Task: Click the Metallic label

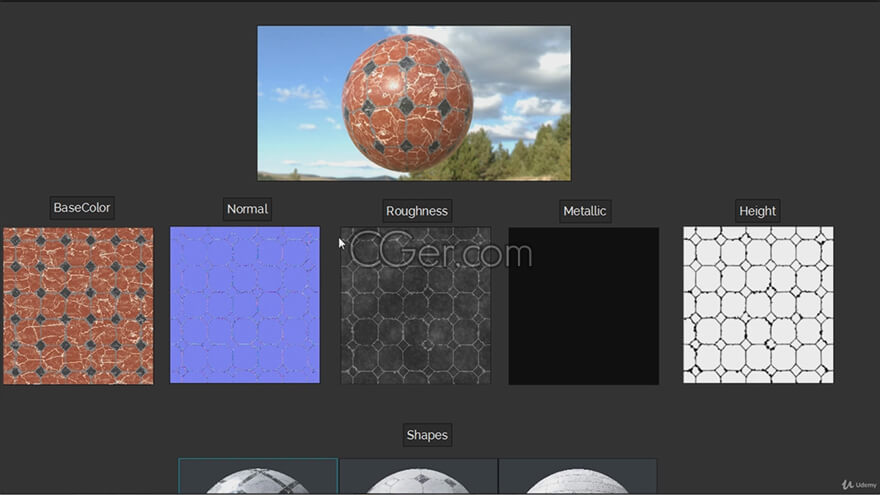Action: click(585, 211)
